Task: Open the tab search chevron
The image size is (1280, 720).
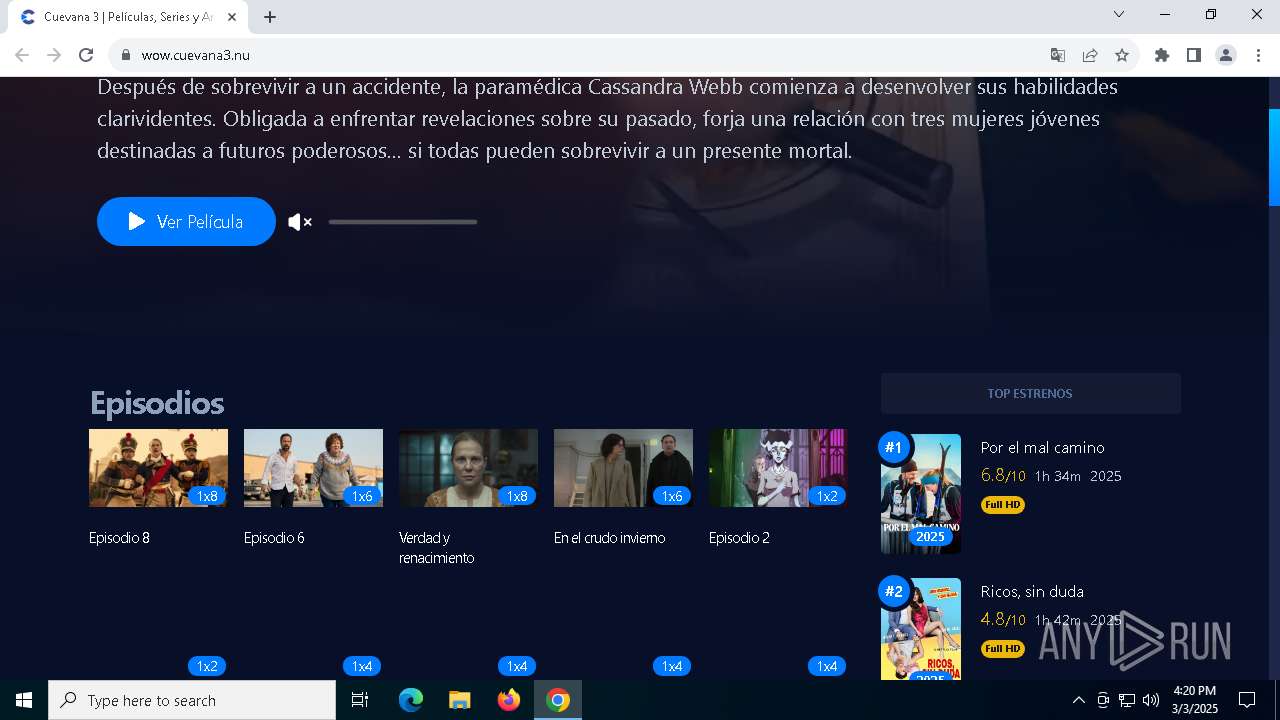Action: [1119, 14]
